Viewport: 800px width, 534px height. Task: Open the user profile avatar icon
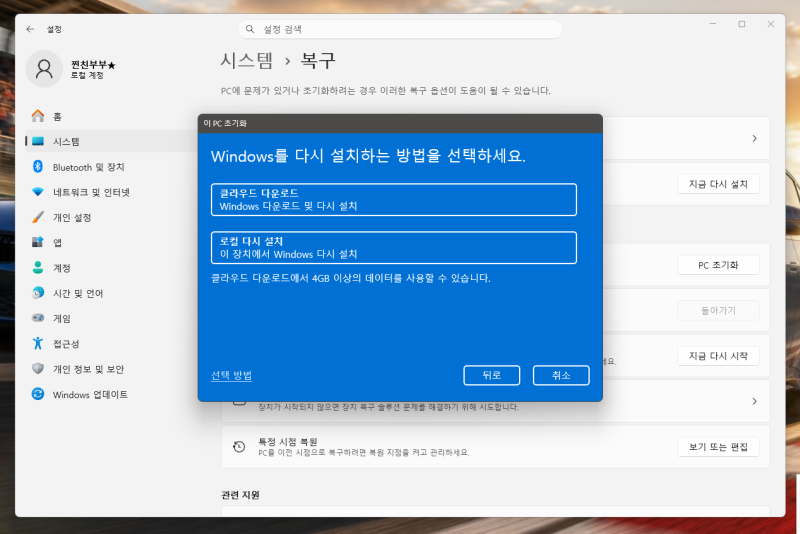[x=44, y=69]
